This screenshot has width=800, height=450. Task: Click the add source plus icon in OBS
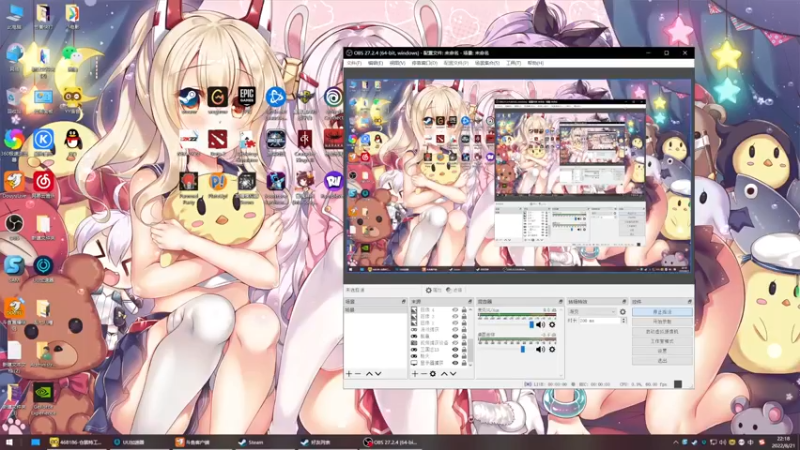pos(416,374)
